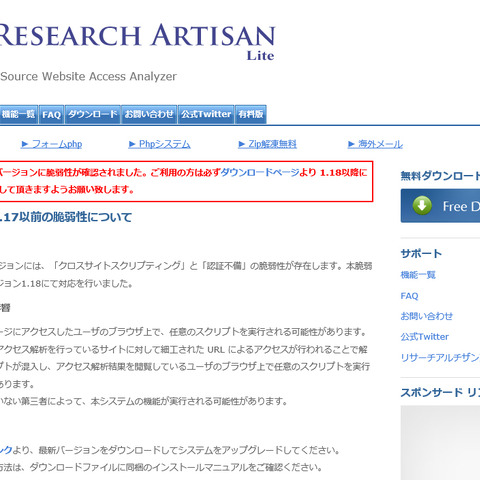Follow the 海外メール ad link

pos(375,144)
